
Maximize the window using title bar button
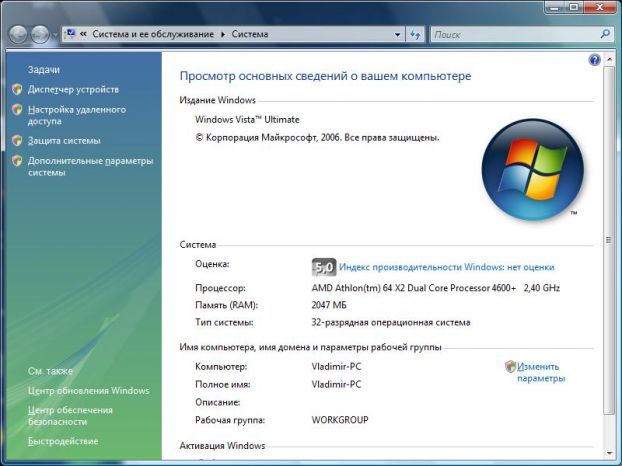point(574,7)
